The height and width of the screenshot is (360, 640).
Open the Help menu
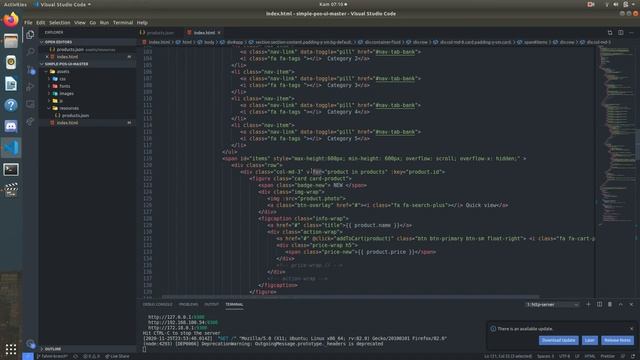coord(142,22)
